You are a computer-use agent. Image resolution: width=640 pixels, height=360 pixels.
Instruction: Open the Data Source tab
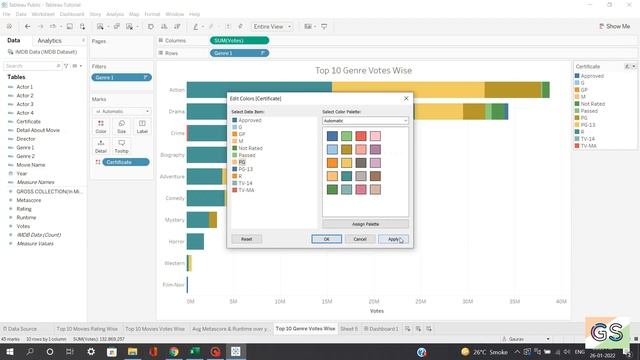pyautogui.click(x=20, y=329)
